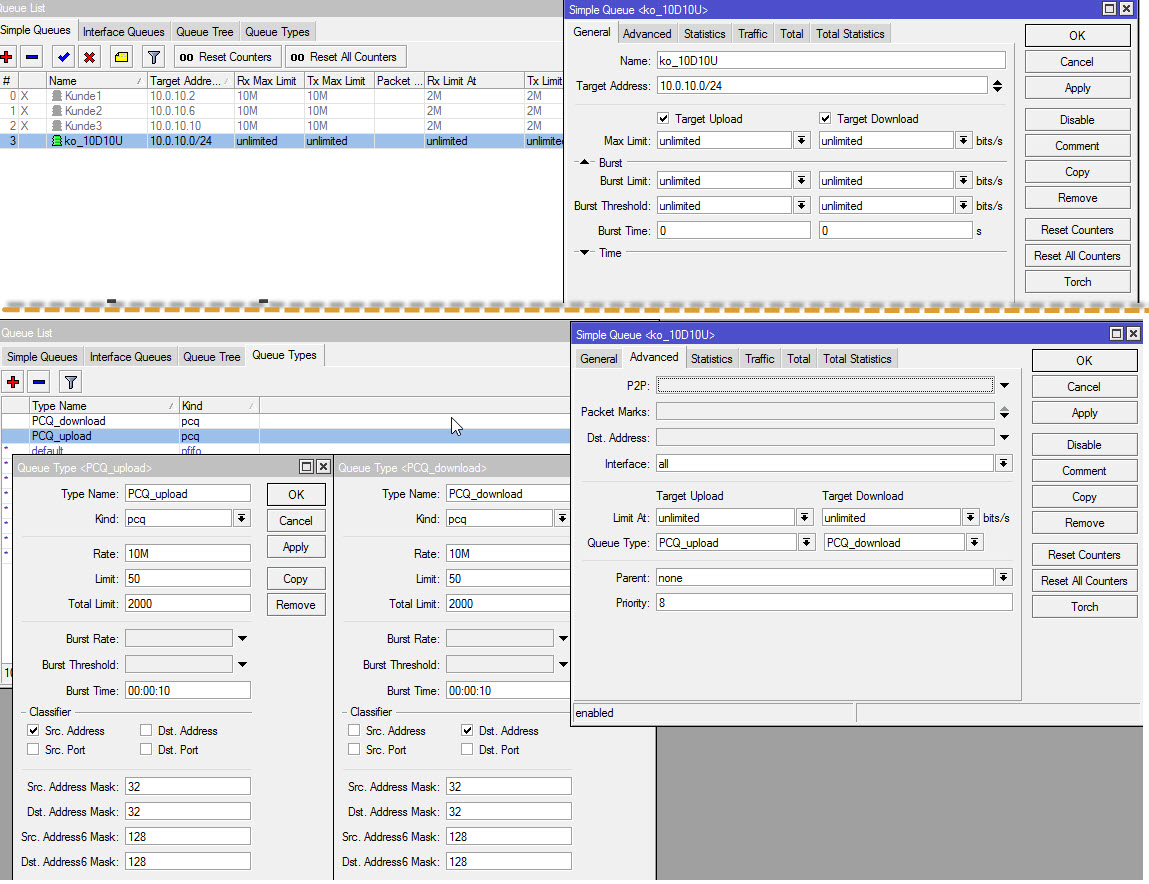
Task: Click the 00 Reset Counters toolbar button
Action: 226,56
